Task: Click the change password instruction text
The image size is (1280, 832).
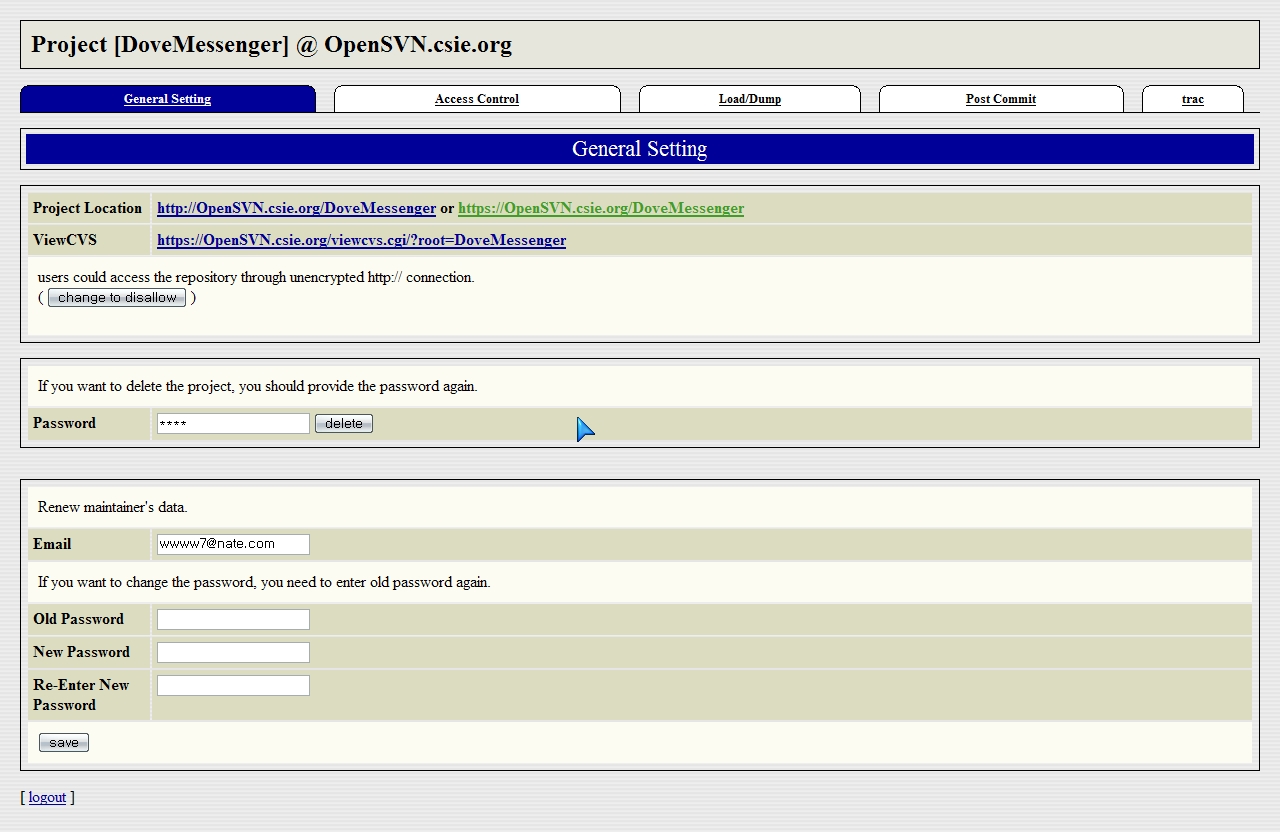Action: 264,582
